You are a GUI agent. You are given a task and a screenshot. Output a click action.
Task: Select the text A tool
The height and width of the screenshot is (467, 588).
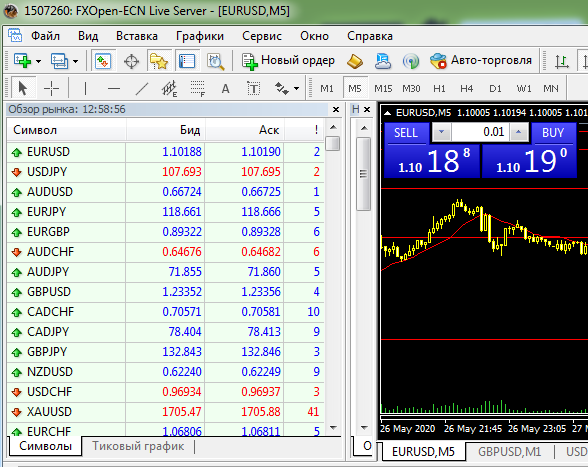click(x=225, y=89)
